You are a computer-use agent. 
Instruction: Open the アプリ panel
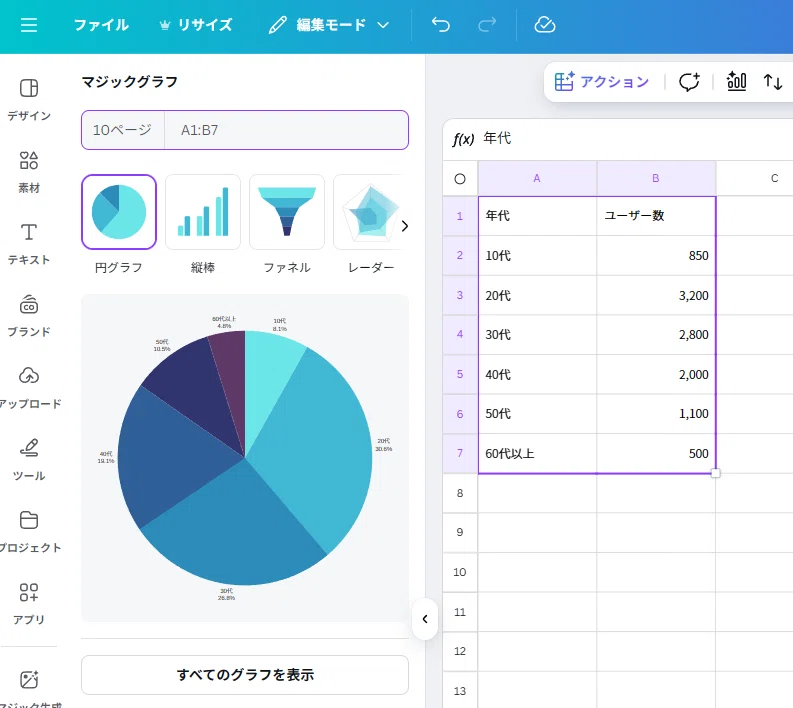(x=29, y=604)
